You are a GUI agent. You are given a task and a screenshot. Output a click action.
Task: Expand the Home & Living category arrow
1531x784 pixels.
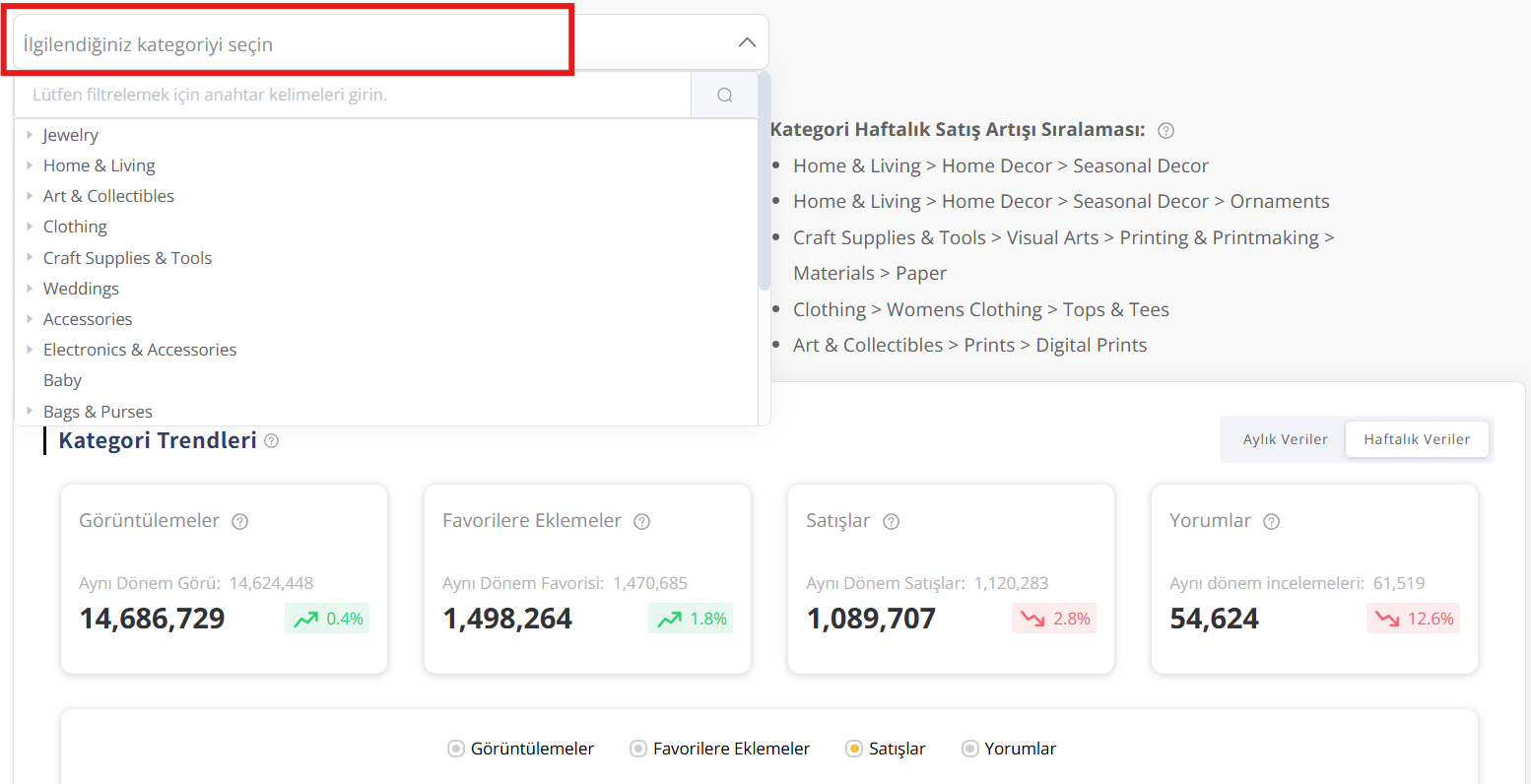(30, 165)
